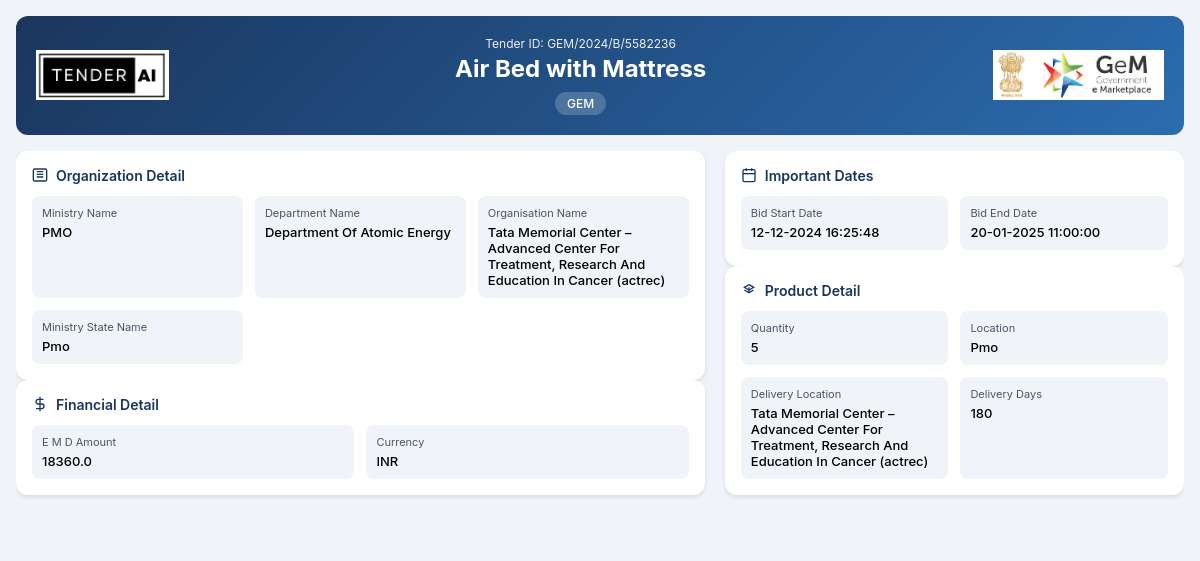
Task: Click the Organisation Name Tata Memorial Center card
Action: 583,247
